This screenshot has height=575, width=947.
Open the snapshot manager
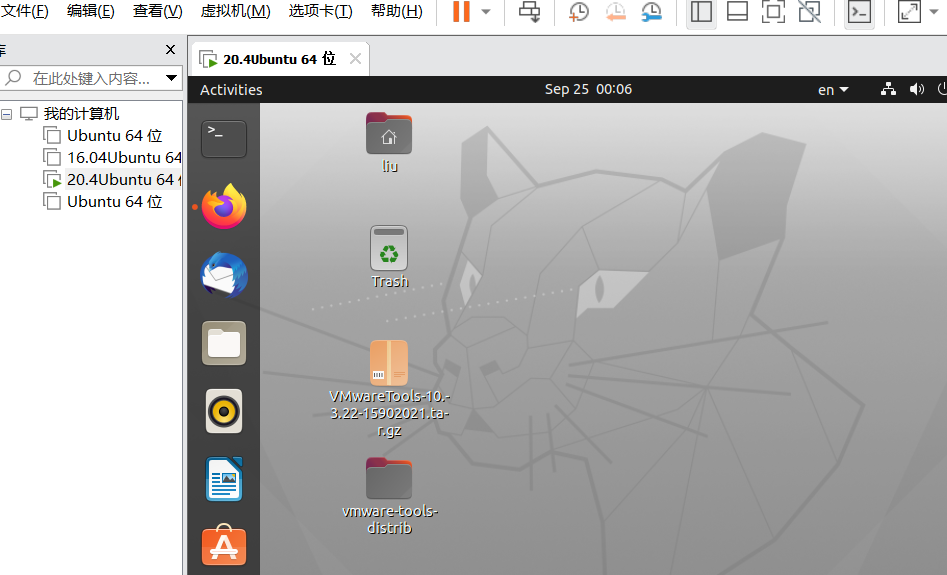pyautogui.click(x=652, y=11)
